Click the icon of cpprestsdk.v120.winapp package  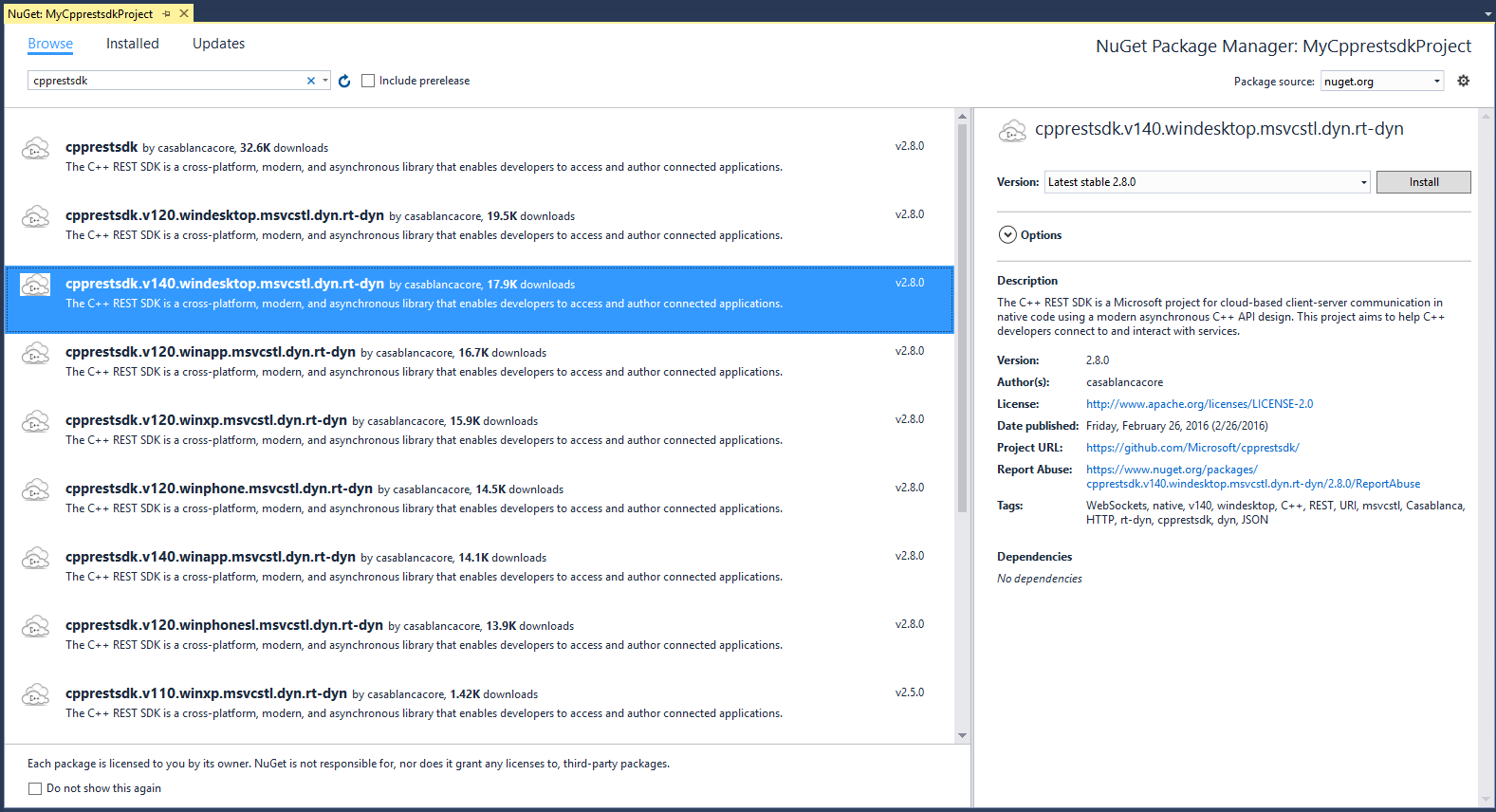(x=36, y=353)
